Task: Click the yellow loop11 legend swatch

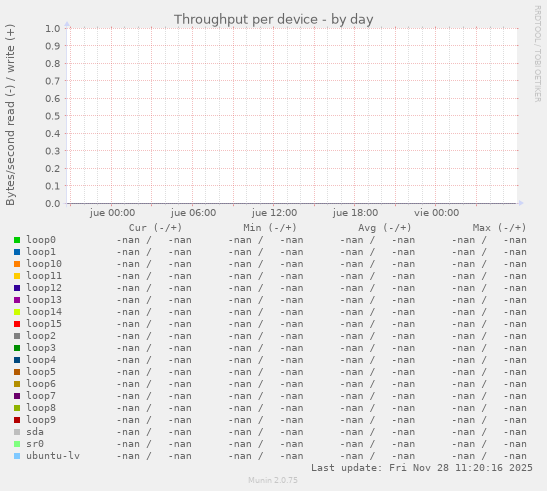Action: tap(17, 276)
